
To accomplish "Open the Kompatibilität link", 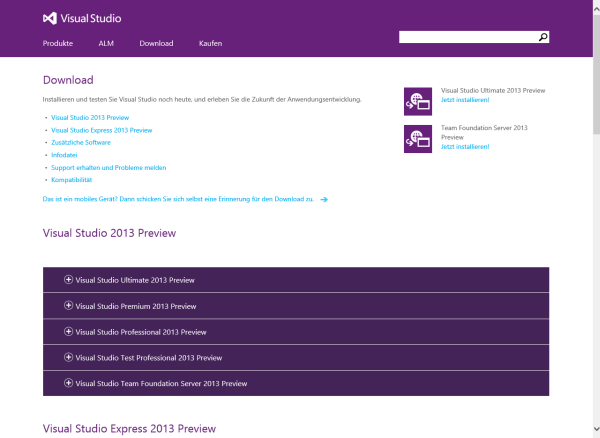I will [72, 180].
